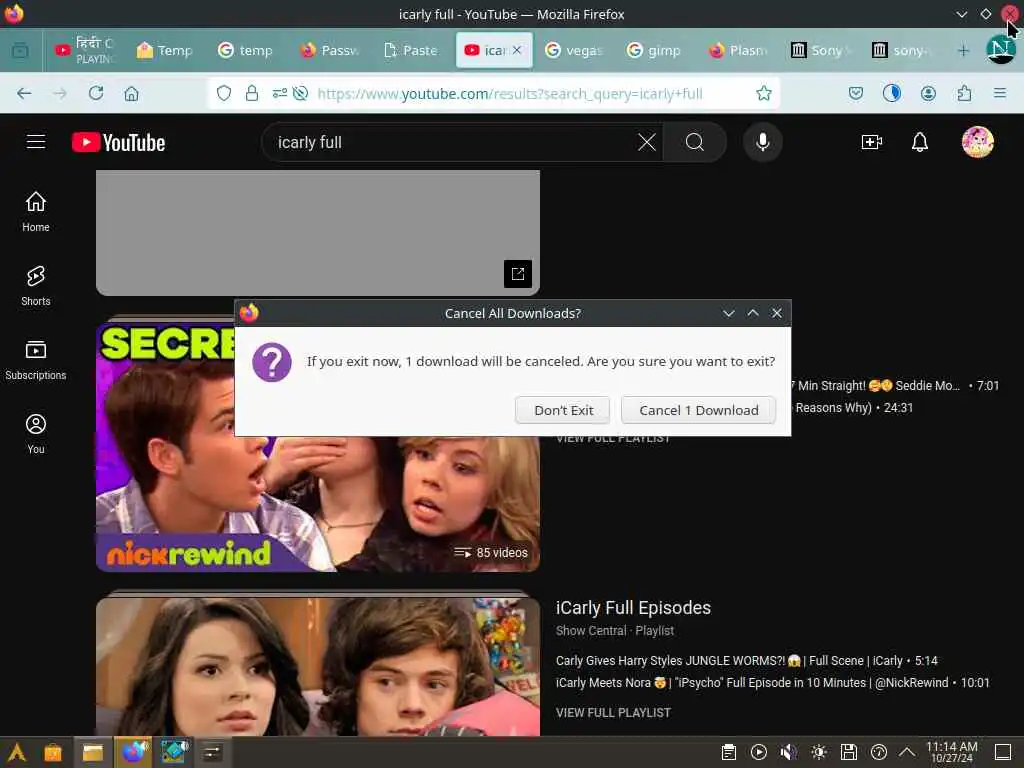1024x768 pixels.
Task: Switch to the Hindi playing YouTube tab
Action: (x=85, y=50)
